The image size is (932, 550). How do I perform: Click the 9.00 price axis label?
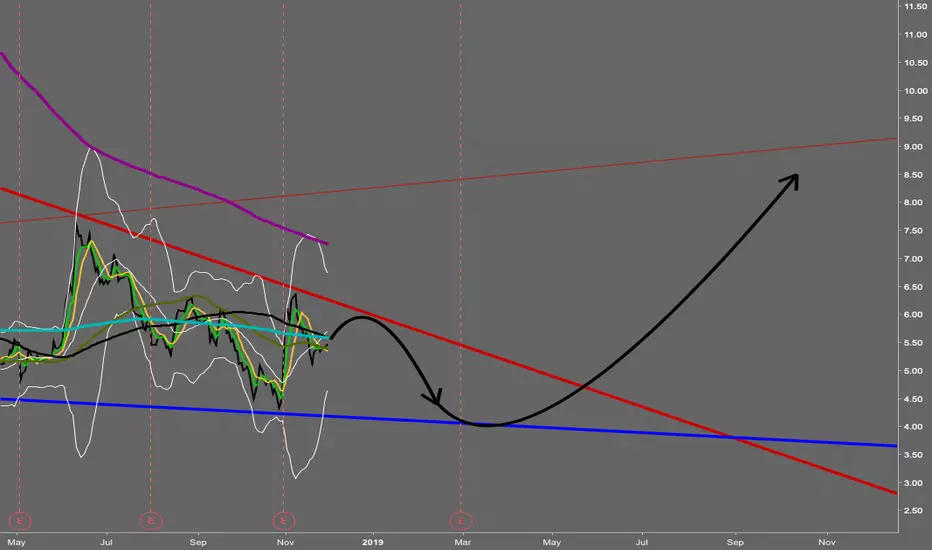(x=914, y=146)
